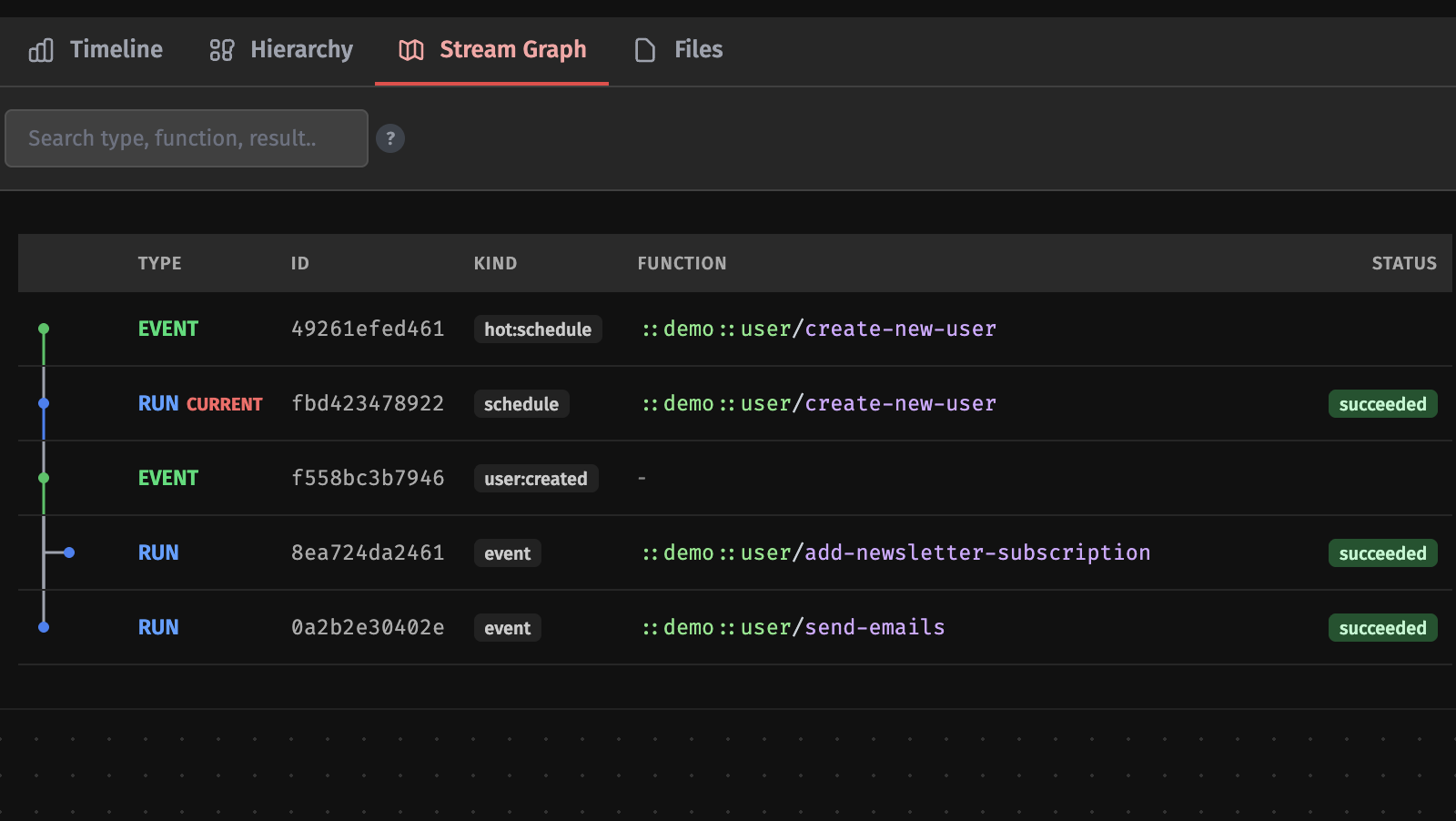This screenshot has height=821, width=1456.
Task: Click the add-newsletter-subscription function link
Action: pos(895,552)
